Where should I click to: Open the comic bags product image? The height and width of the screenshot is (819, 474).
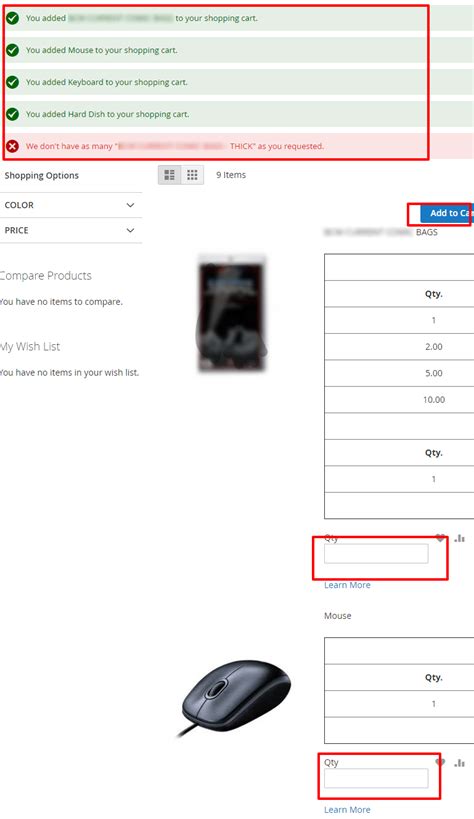click(x=232, y=312)
